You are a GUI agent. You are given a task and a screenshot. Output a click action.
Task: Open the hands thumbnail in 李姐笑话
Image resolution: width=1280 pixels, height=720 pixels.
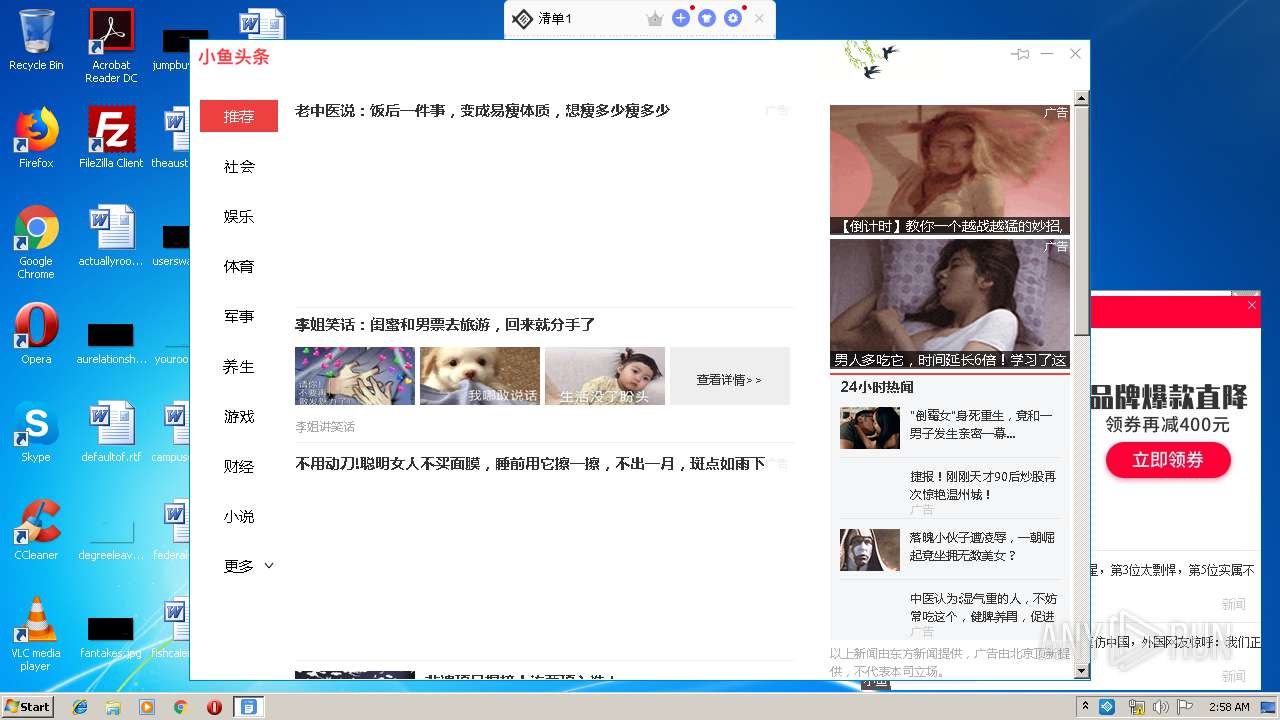pos(355,376)
